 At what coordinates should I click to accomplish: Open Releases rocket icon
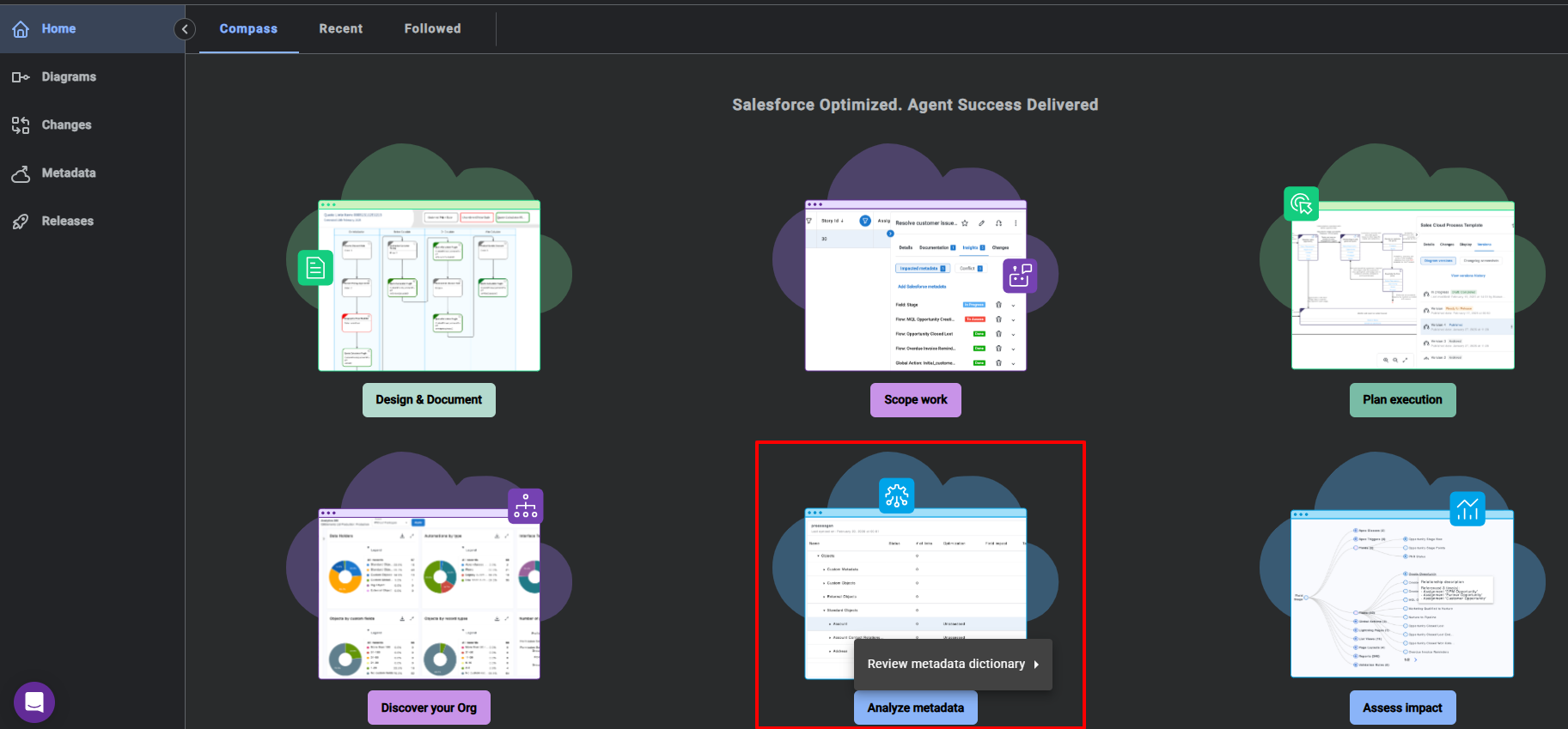point(21,222)
